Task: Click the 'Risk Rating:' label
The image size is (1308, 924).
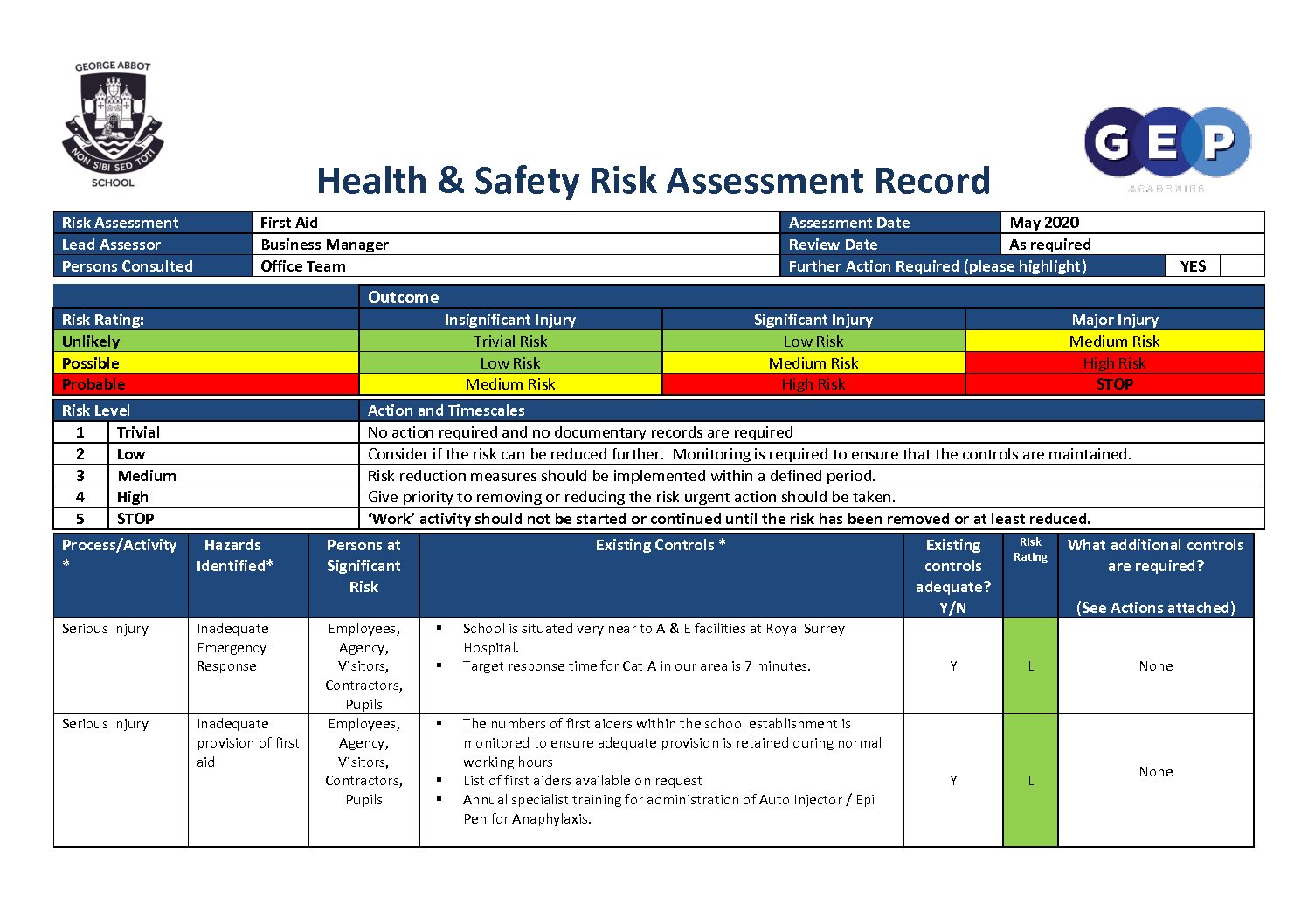Action: point(102,320)
